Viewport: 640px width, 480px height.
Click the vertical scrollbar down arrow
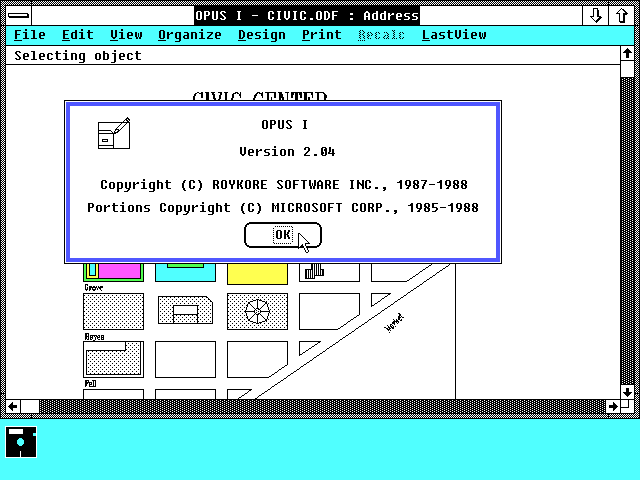tap(627, 392)
